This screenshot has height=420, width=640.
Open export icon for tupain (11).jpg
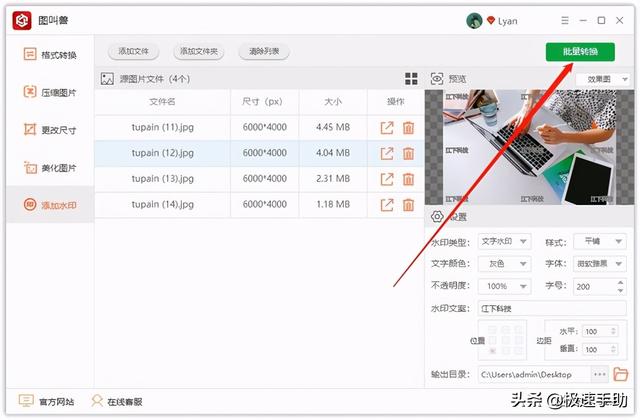[x=387, y=127]
